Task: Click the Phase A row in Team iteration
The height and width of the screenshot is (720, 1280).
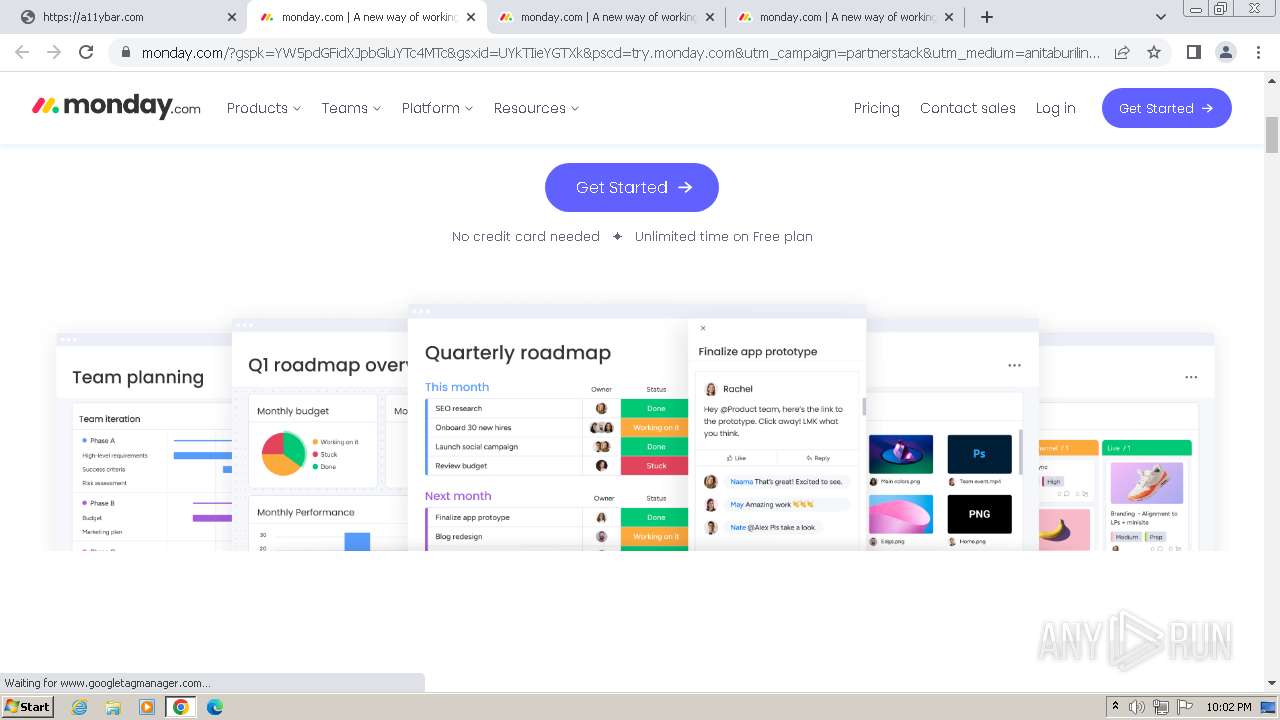Action: (155, 441)
